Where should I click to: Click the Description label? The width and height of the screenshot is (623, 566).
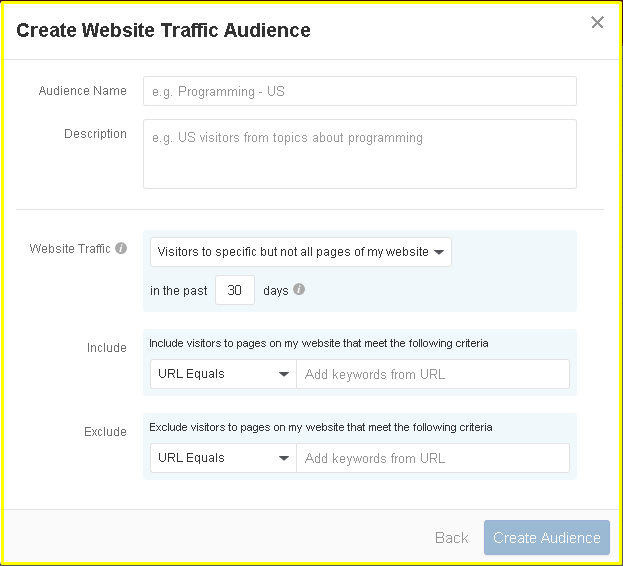click(x=95, y=134)
